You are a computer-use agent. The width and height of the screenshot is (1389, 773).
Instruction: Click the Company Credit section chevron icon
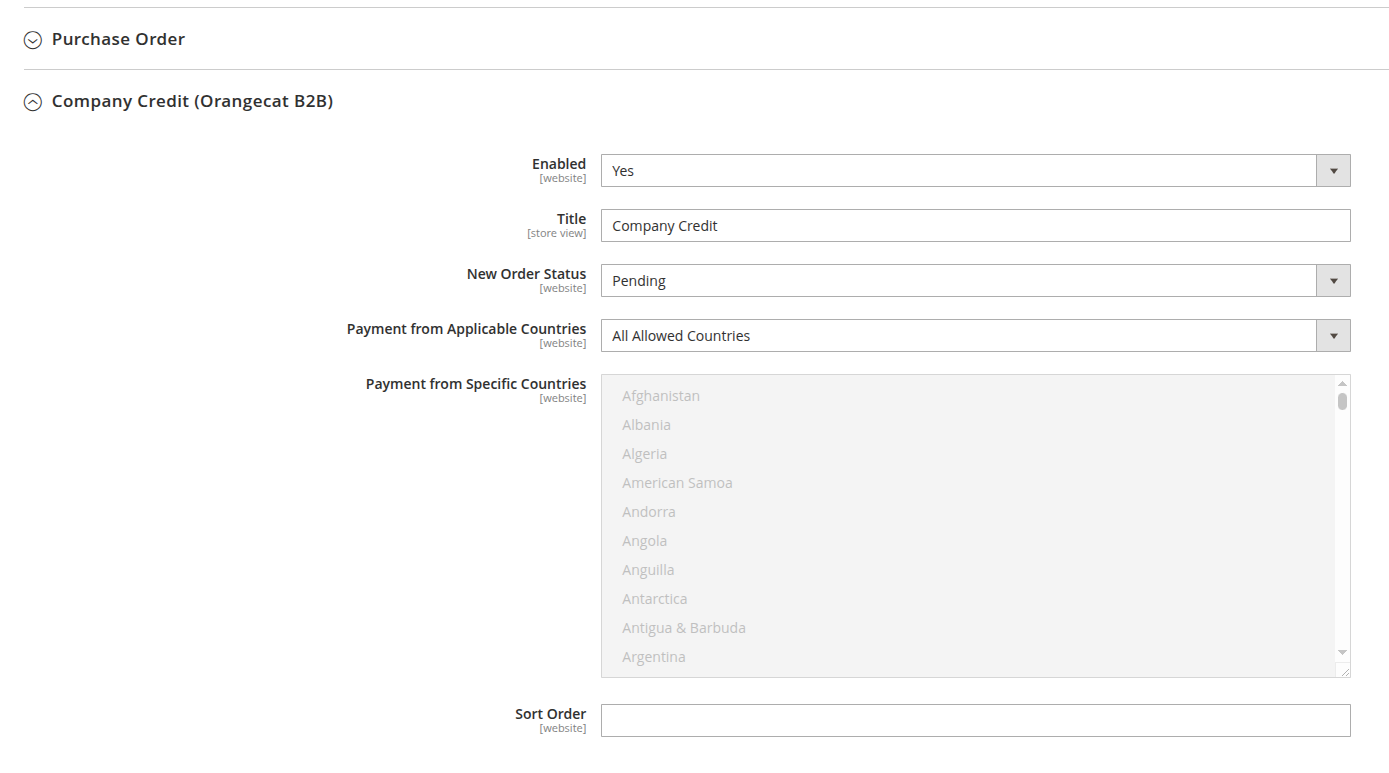(32, 101)
